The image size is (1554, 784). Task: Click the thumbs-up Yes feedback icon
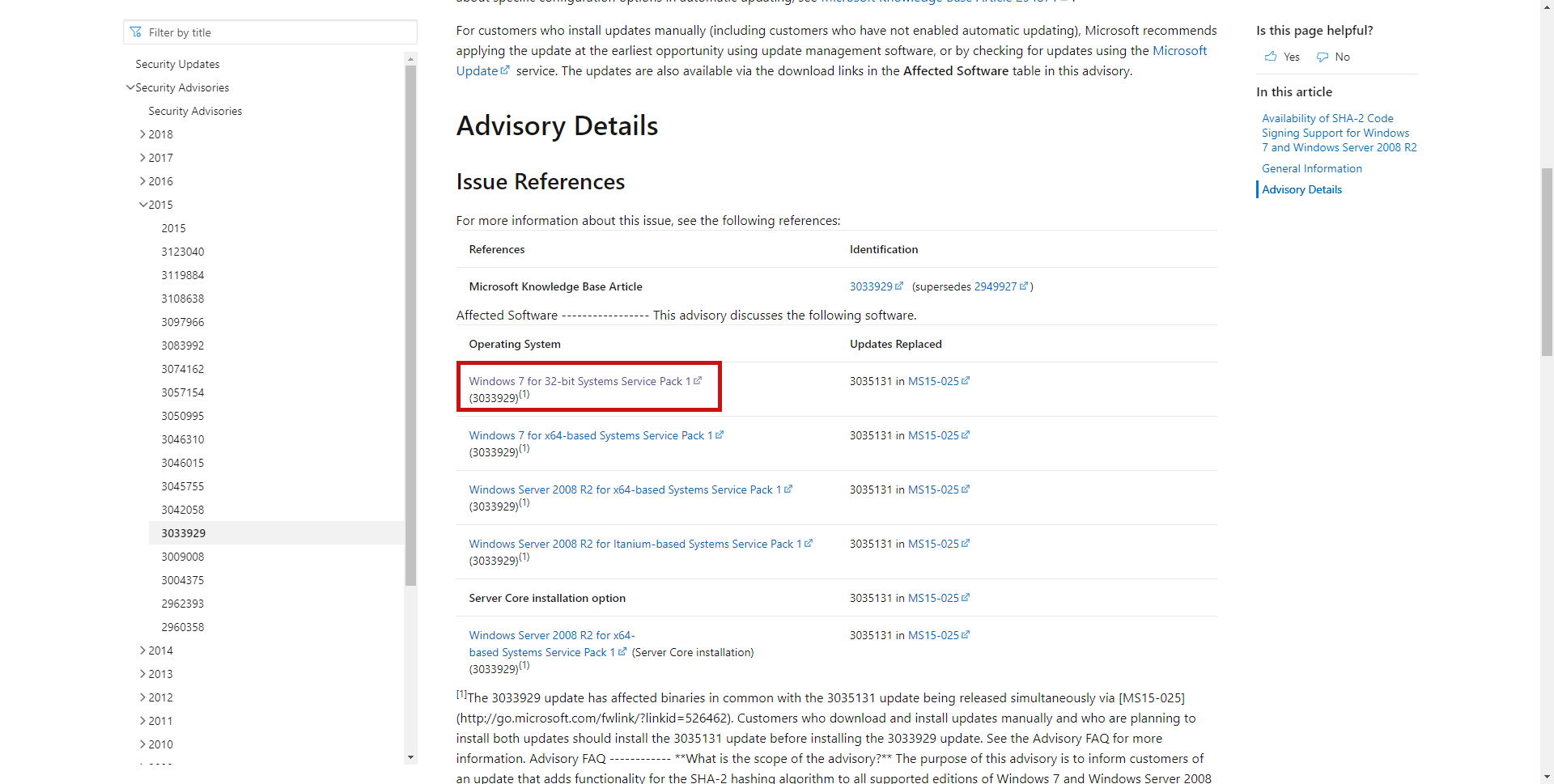(x=1271, y=57)
